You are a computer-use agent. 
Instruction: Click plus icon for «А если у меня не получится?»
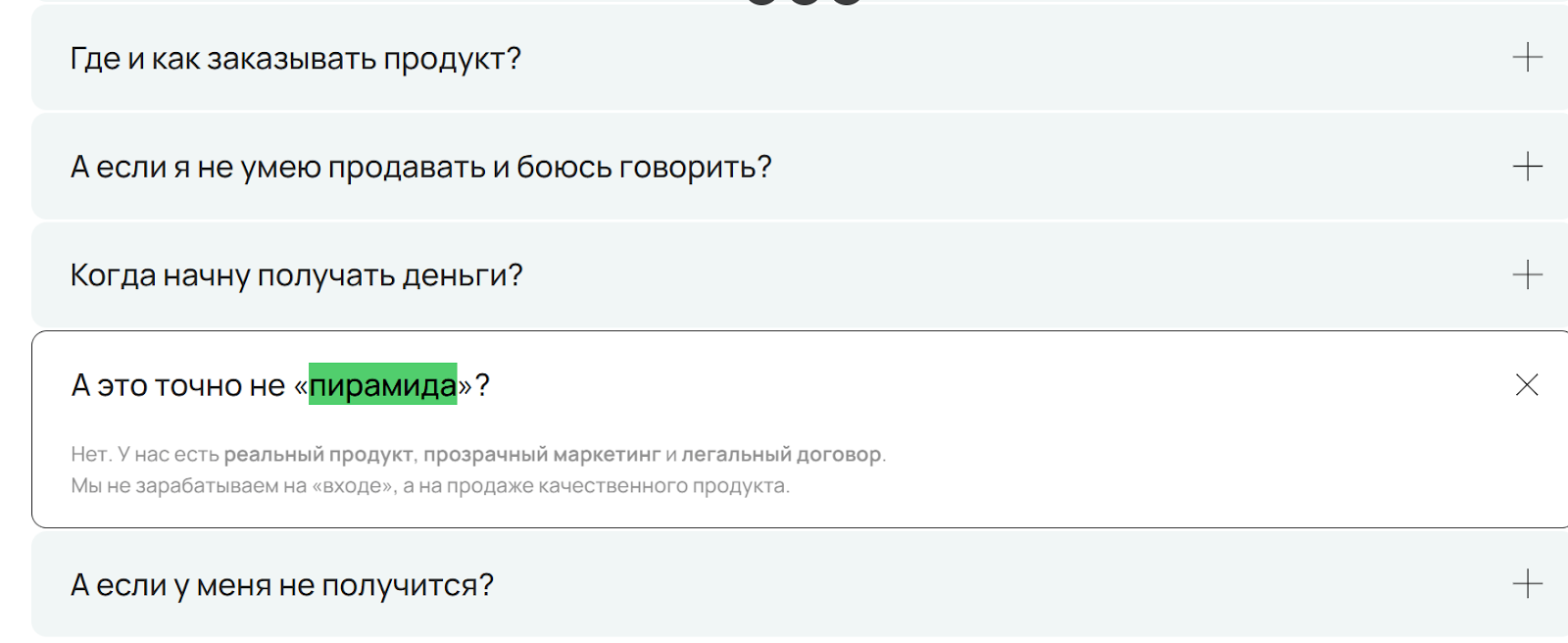[1527, 584]
